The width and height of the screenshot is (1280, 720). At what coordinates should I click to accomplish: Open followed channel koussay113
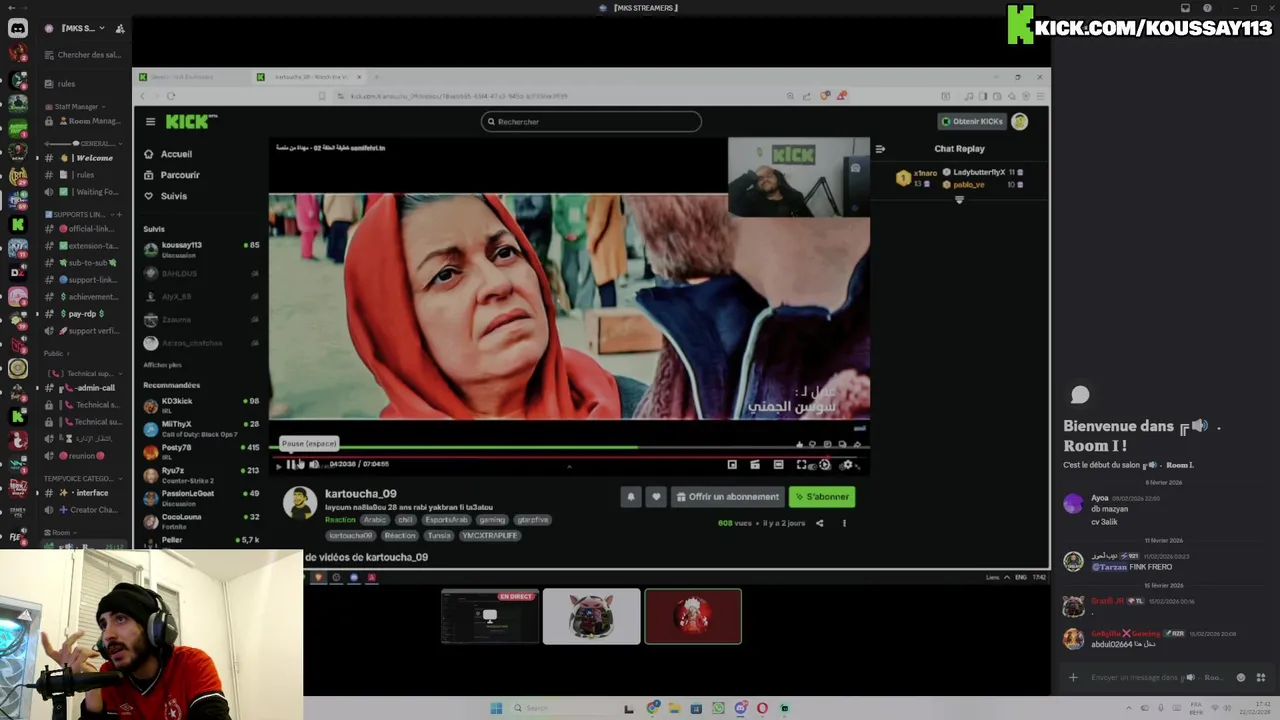tap(200, 249)
